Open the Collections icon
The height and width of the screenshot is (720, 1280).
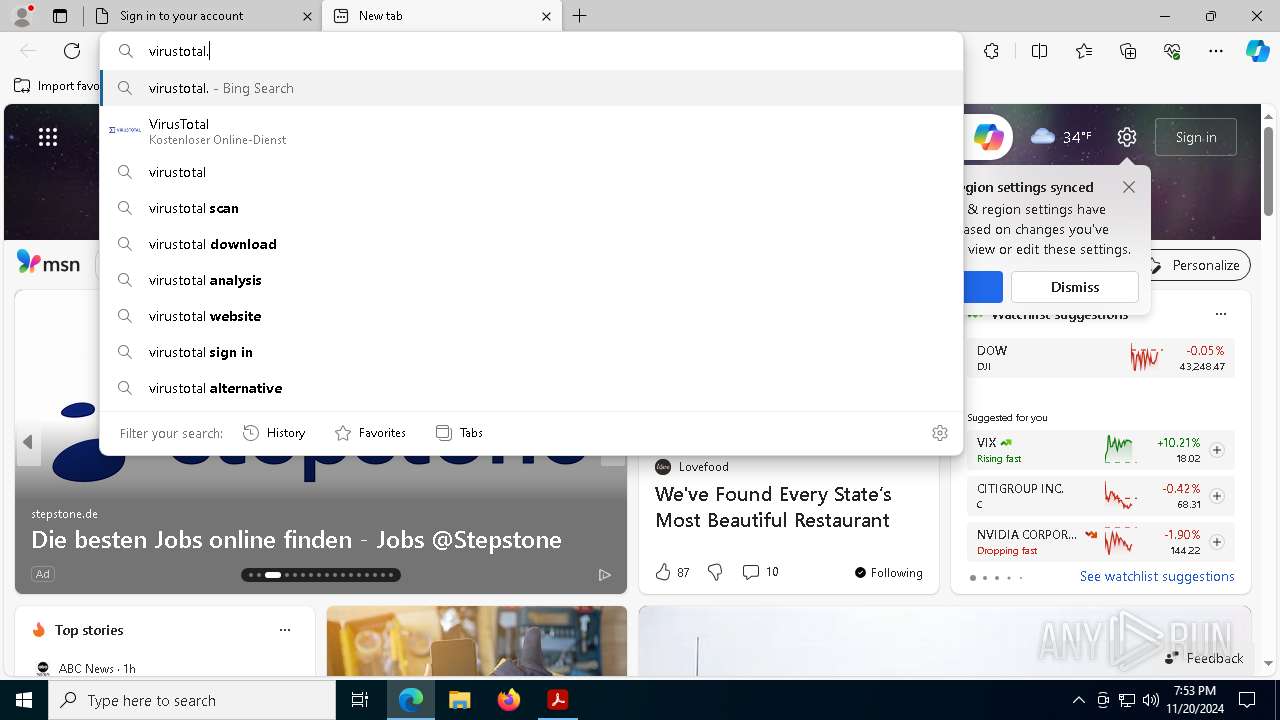pos(1128,51)
